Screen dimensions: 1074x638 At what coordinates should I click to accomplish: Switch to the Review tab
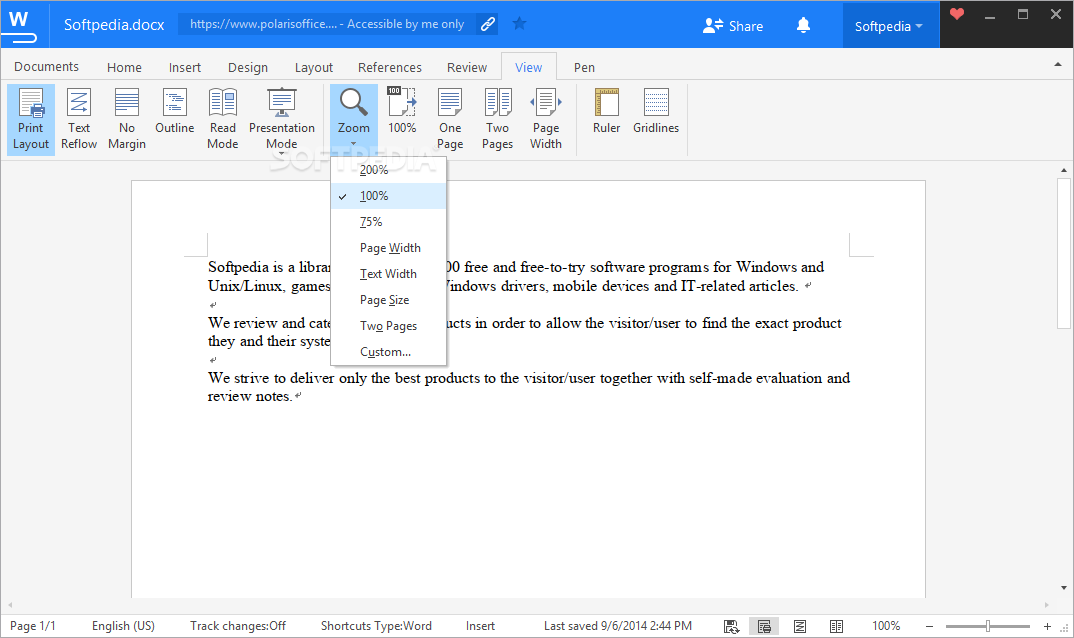(x=467, y=67)
